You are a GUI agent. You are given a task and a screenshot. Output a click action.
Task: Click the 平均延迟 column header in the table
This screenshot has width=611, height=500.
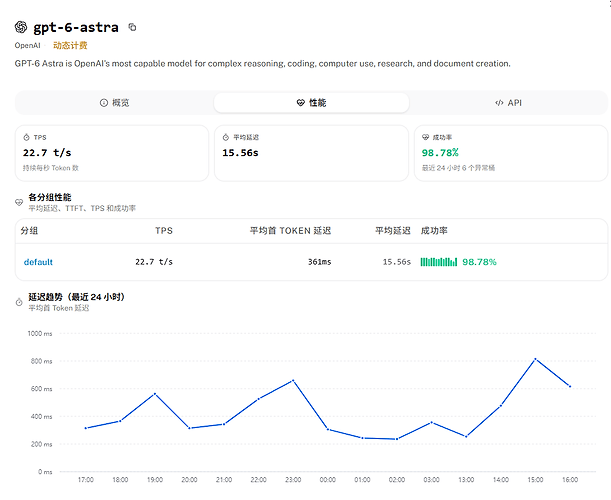(393, 231)
